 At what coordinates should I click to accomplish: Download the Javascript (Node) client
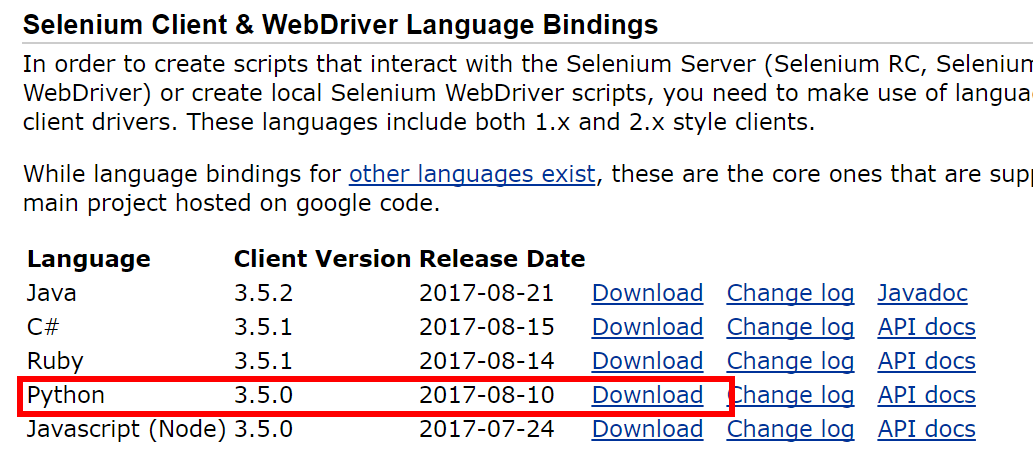coord(647,429)
